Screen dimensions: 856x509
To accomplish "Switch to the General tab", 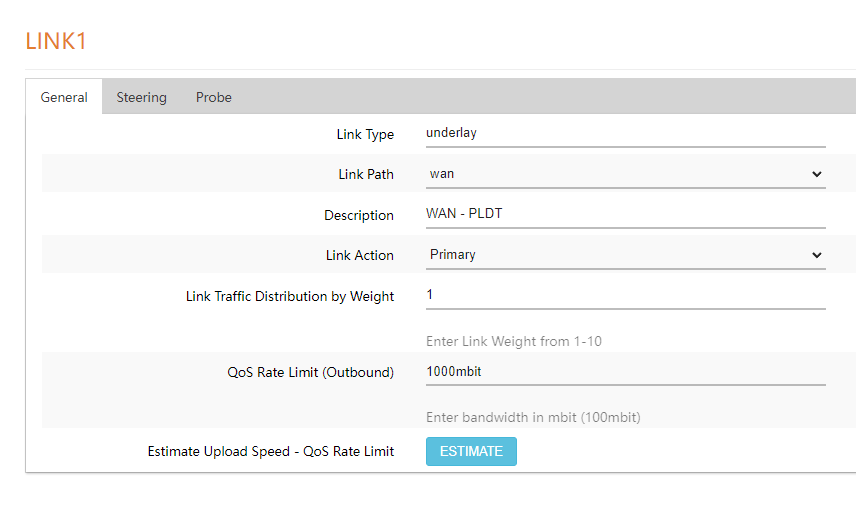I will pyautogui.click(x=64, y=97).
